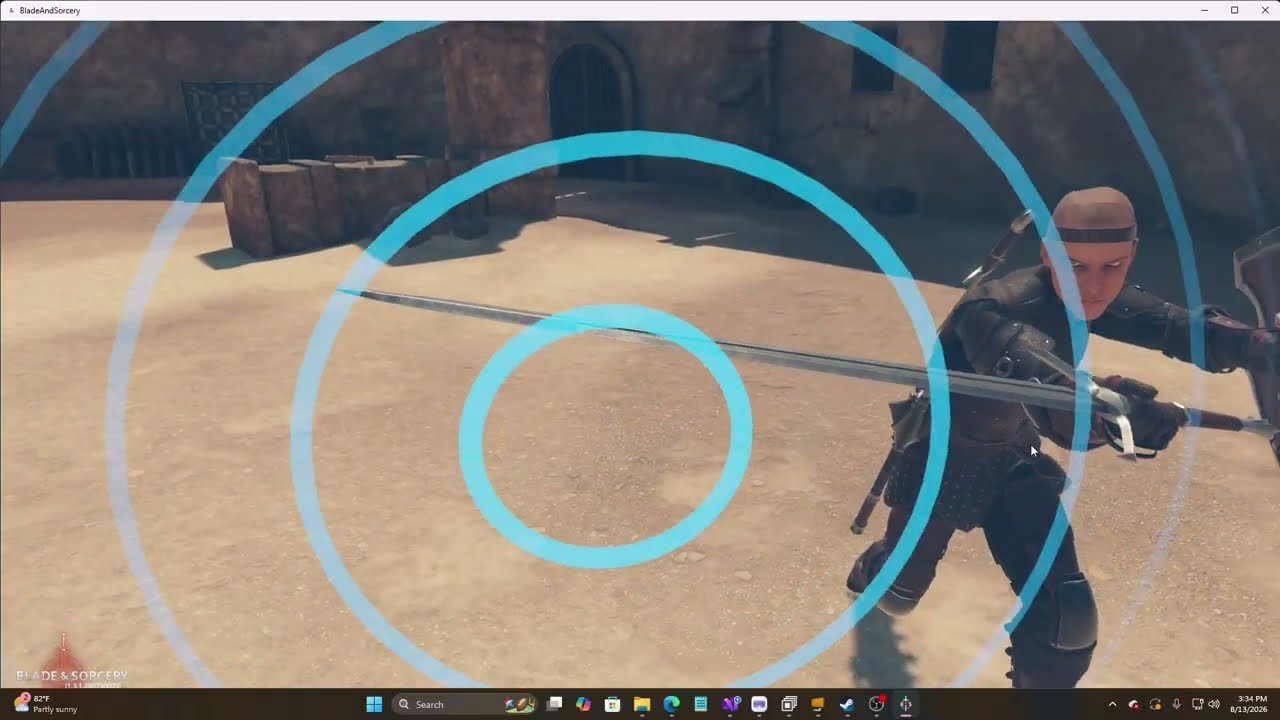The height and width of the screenshot is (720, 1280).
Task: Open the Microsoft Store taskbar icon
Action: click(613, 704)
